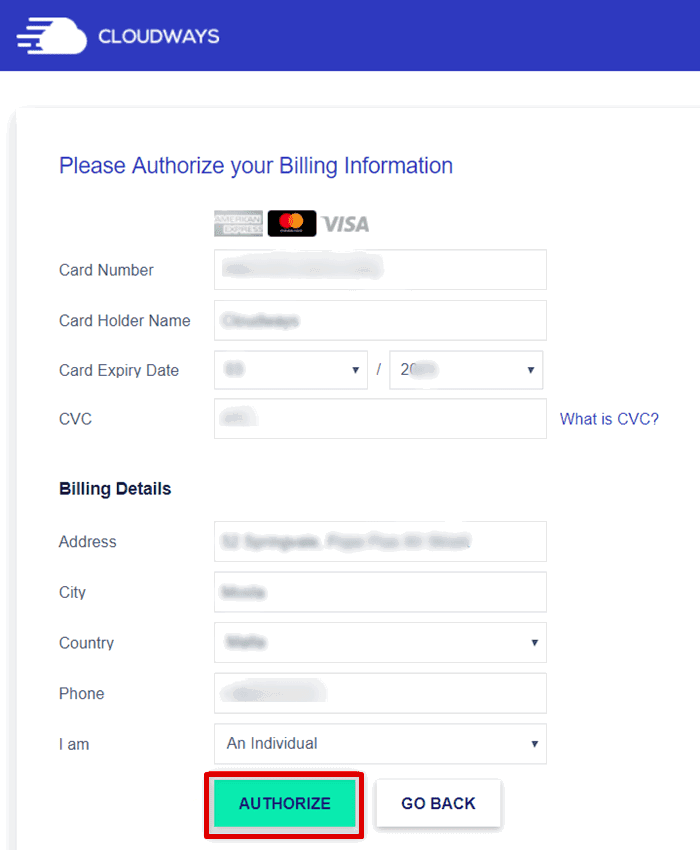
Task: Select the Card Holder Name field
Action: pyautogui.click(x=380, y=320)
